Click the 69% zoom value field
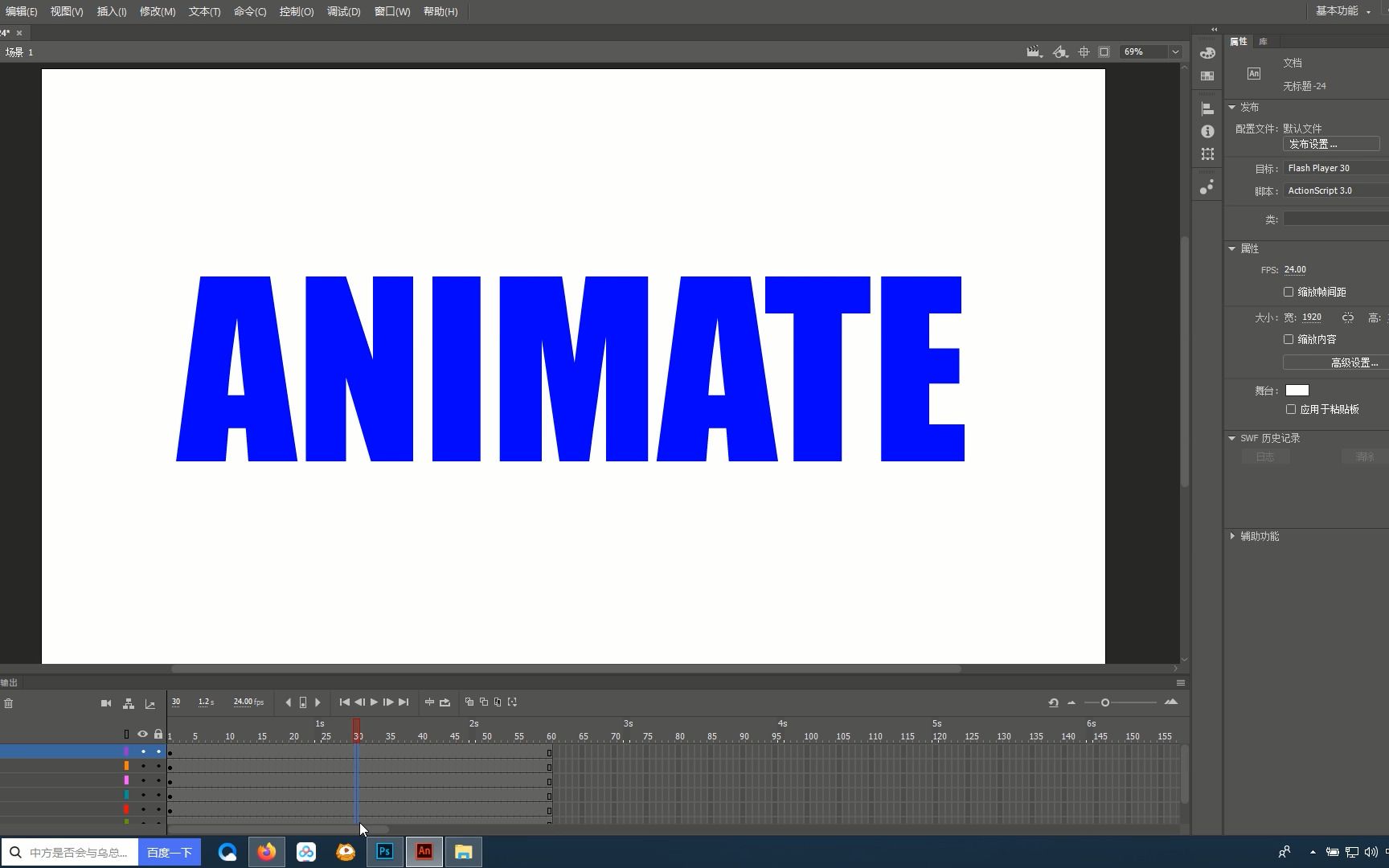 (x=1144, y=51)
